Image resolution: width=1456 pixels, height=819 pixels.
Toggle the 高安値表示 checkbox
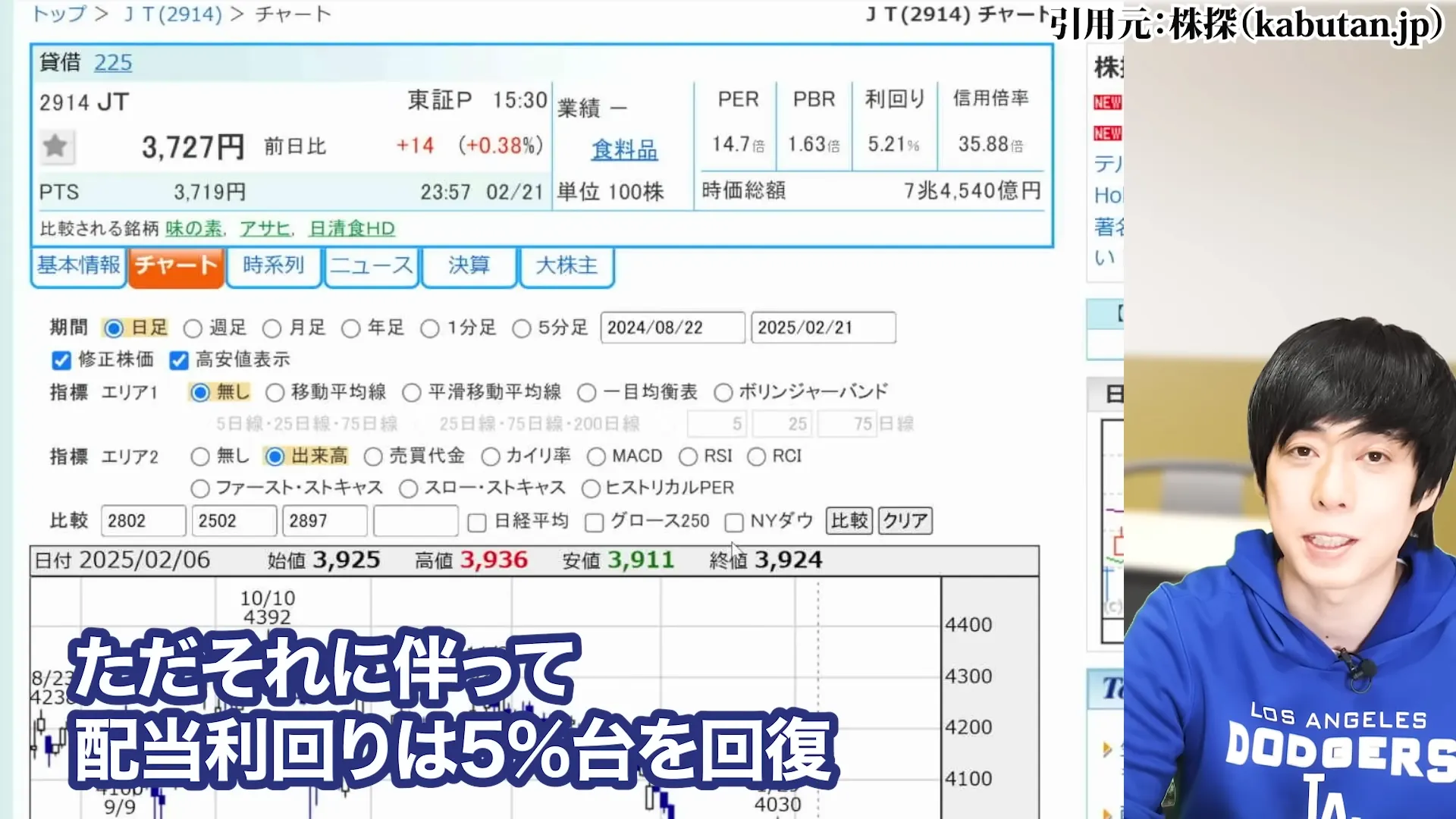point(179,360)
